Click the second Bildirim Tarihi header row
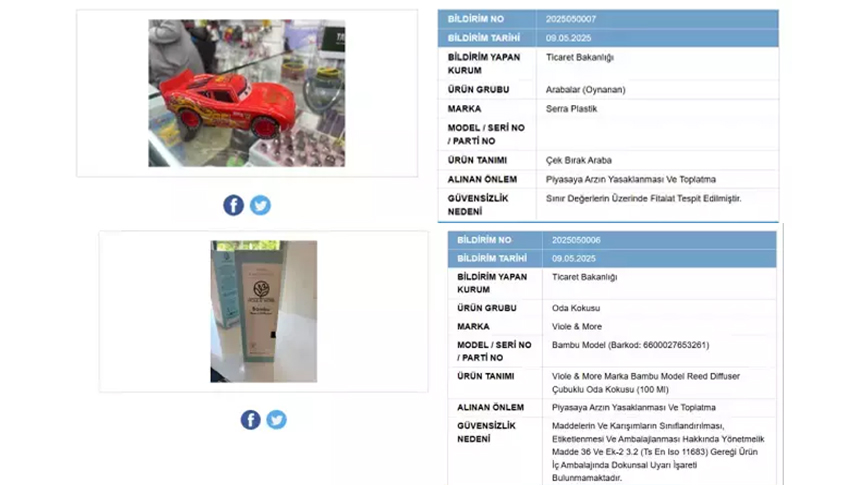The width and height of the screenshot is (860, 485). coord(612,258)
